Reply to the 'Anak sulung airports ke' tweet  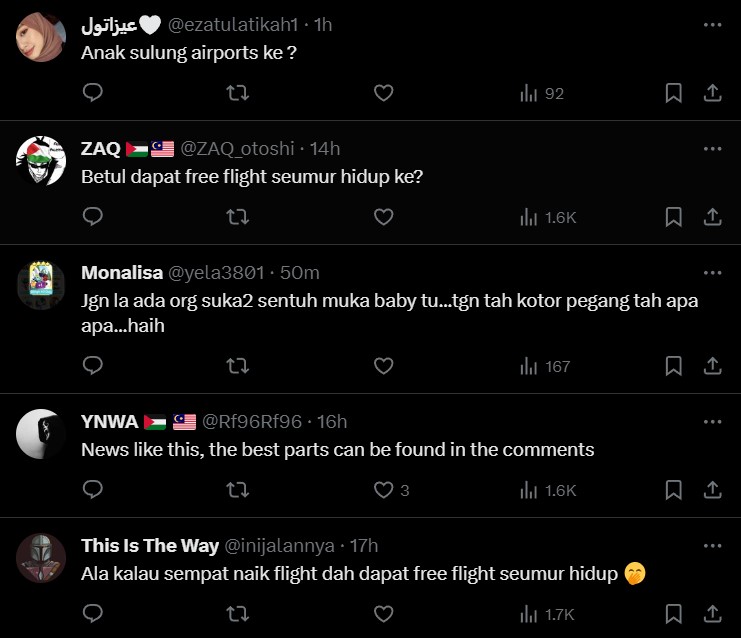tap(93, 93)
